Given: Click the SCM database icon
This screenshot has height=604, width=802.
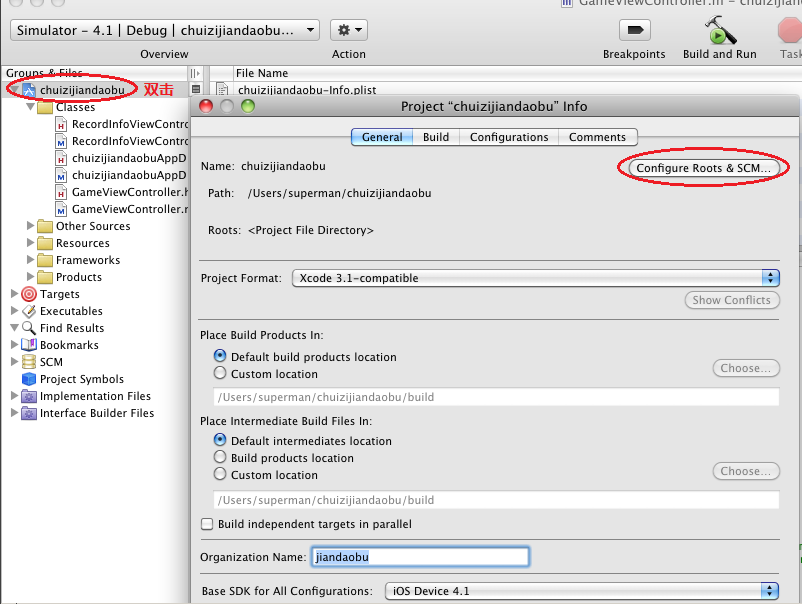Looking at the screenshot, I should click(x=29, y=362).
